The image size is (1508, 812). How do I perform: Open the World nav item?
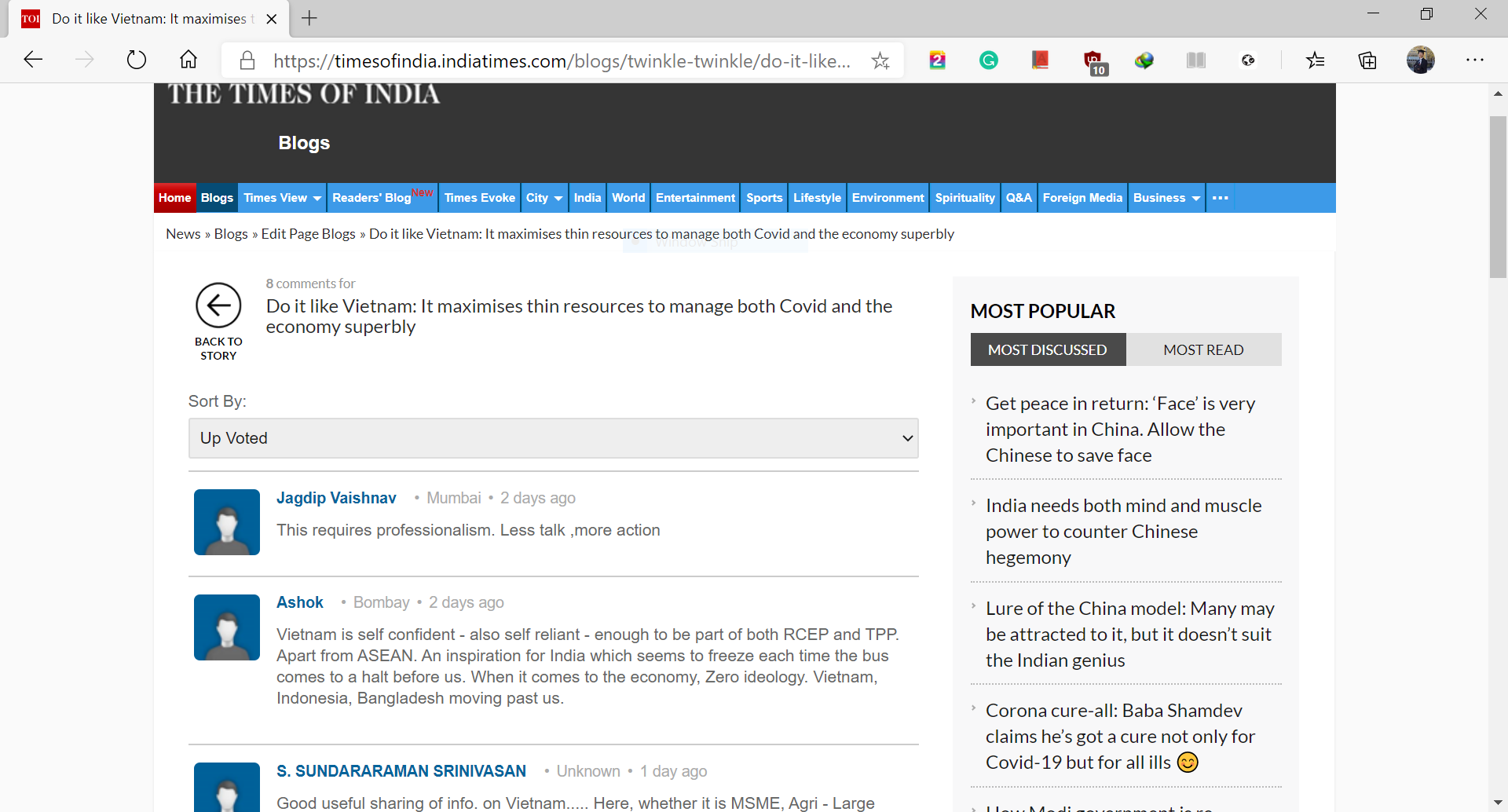click(628, 198)
